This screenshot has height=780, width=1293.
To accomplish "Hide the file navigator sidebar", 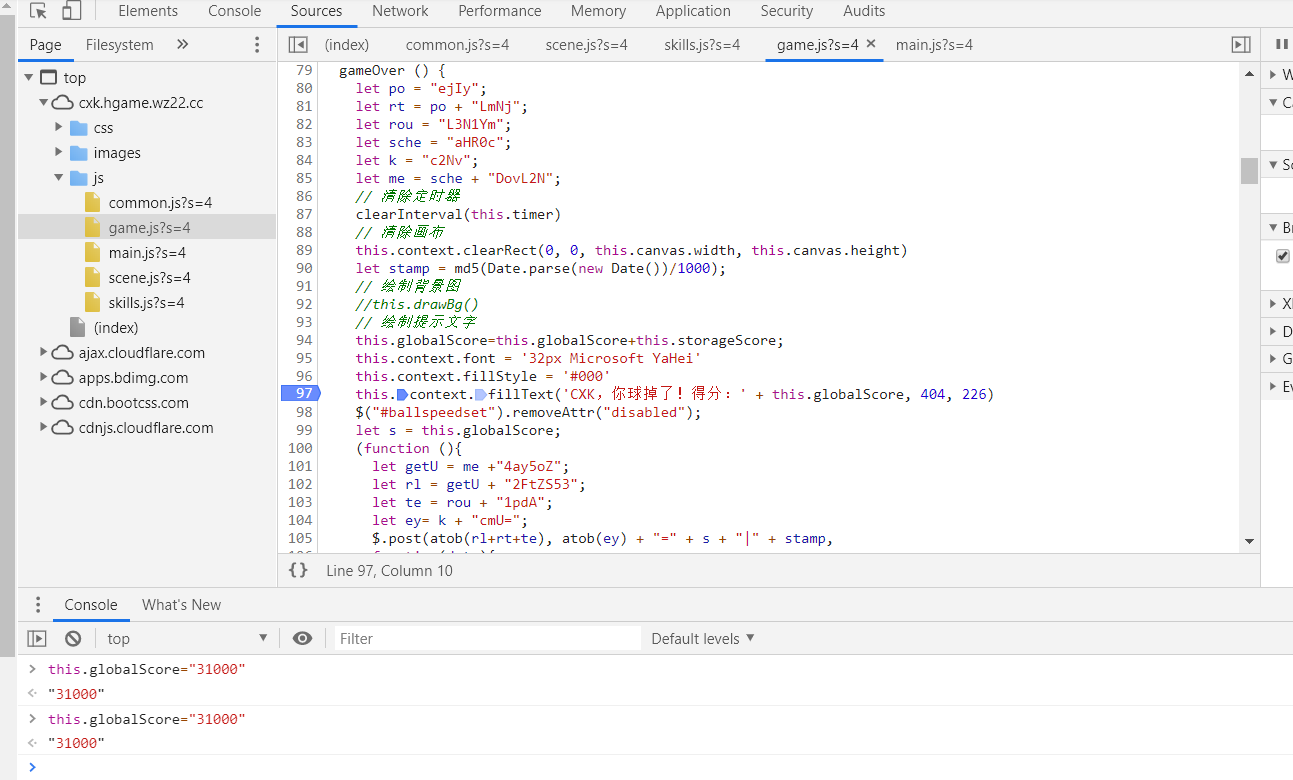I will (297, 45).
